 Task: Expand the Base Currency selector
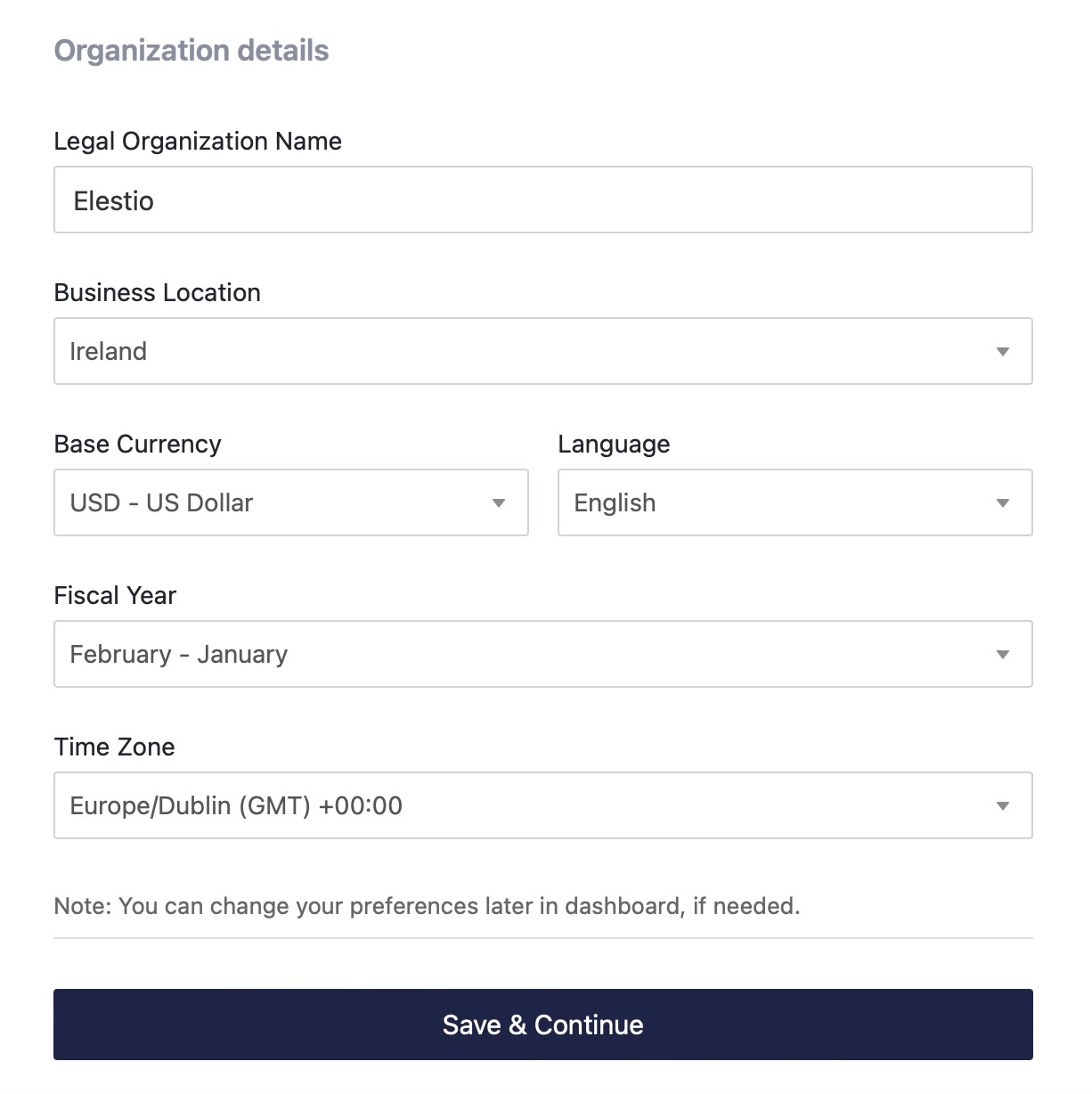(291, 502)
